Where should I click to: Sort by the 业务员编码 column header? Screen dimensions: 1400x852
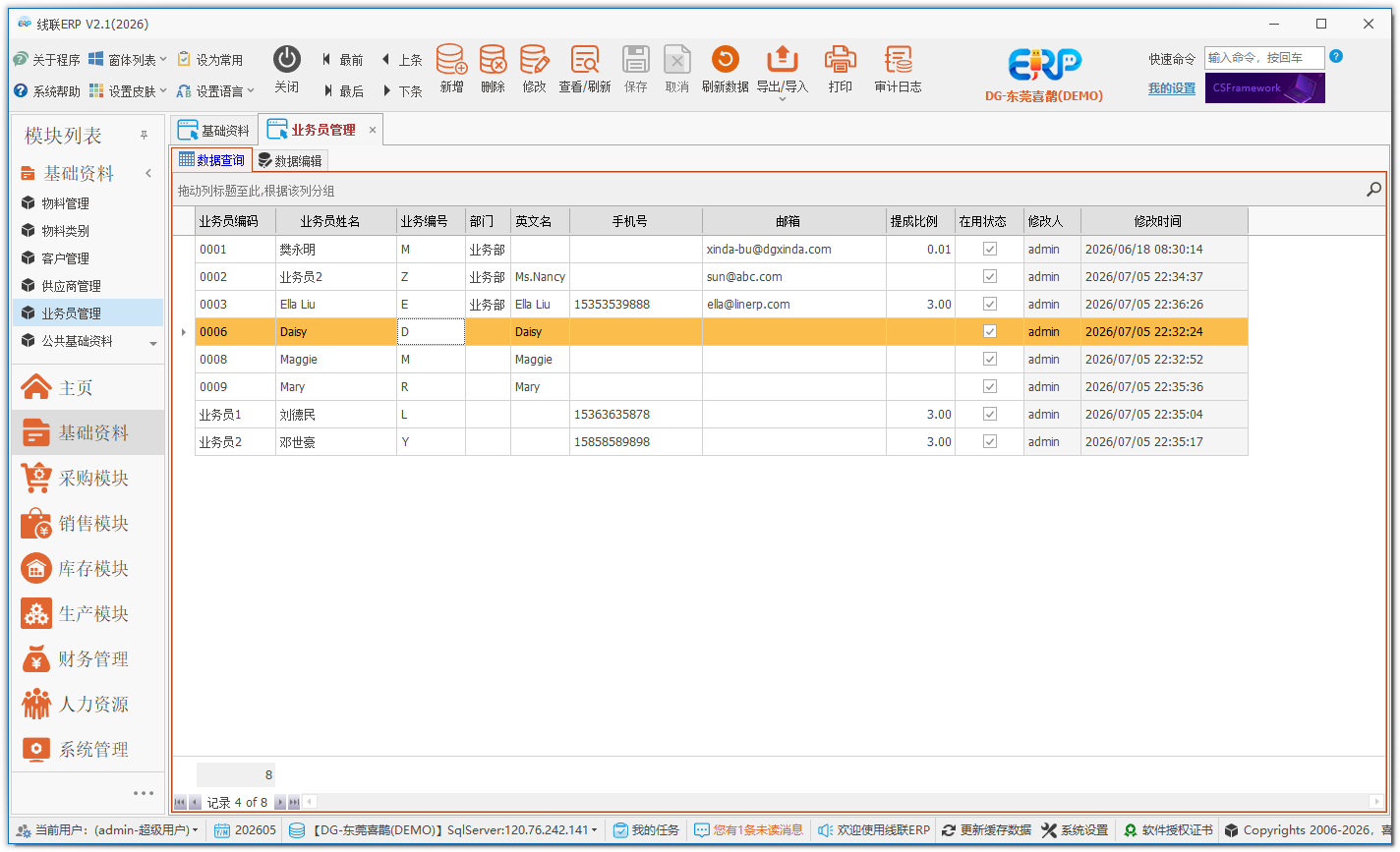[235, 221]
